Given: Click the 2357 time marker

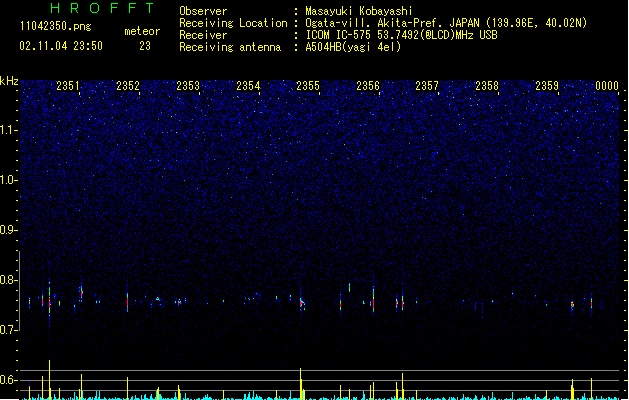Looking at the screenshot, I should [x=427, y=86].
